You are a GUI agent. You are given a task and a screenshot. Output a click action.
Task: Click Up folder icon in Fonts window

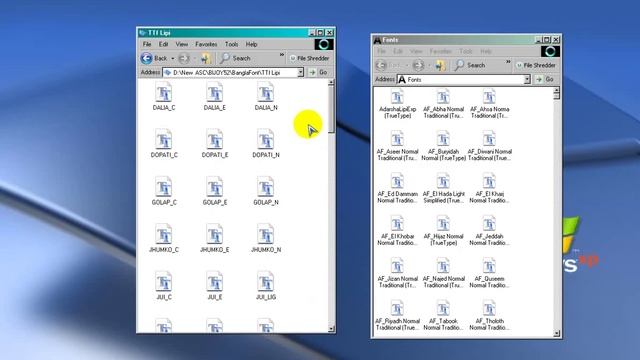pyautogui.click(x=440, y=65)
